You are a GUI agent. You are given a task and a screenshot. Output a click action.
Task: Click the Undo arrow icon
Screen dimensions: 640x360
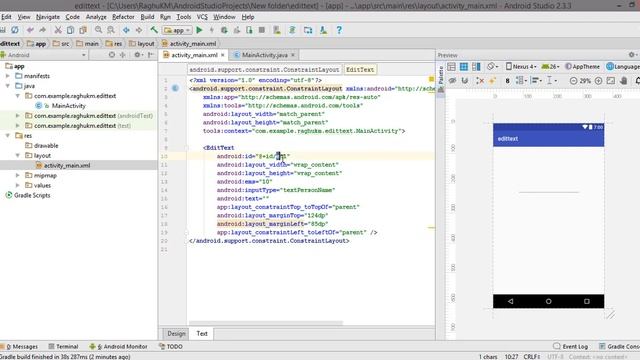click(30, 30)
